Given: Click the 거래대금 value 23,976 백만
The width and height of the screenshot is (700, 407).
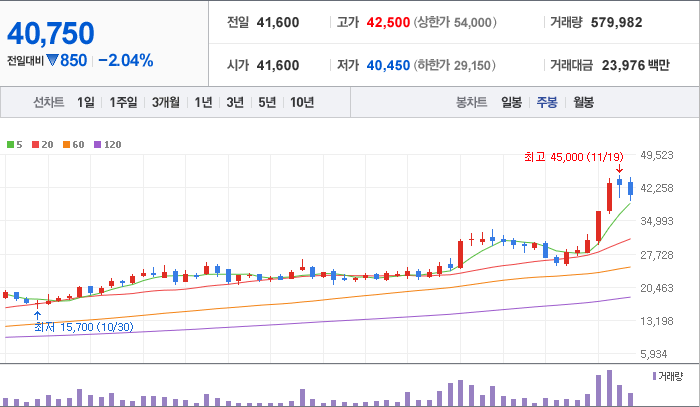Looking at the screenshot, I should coord(636,65).
